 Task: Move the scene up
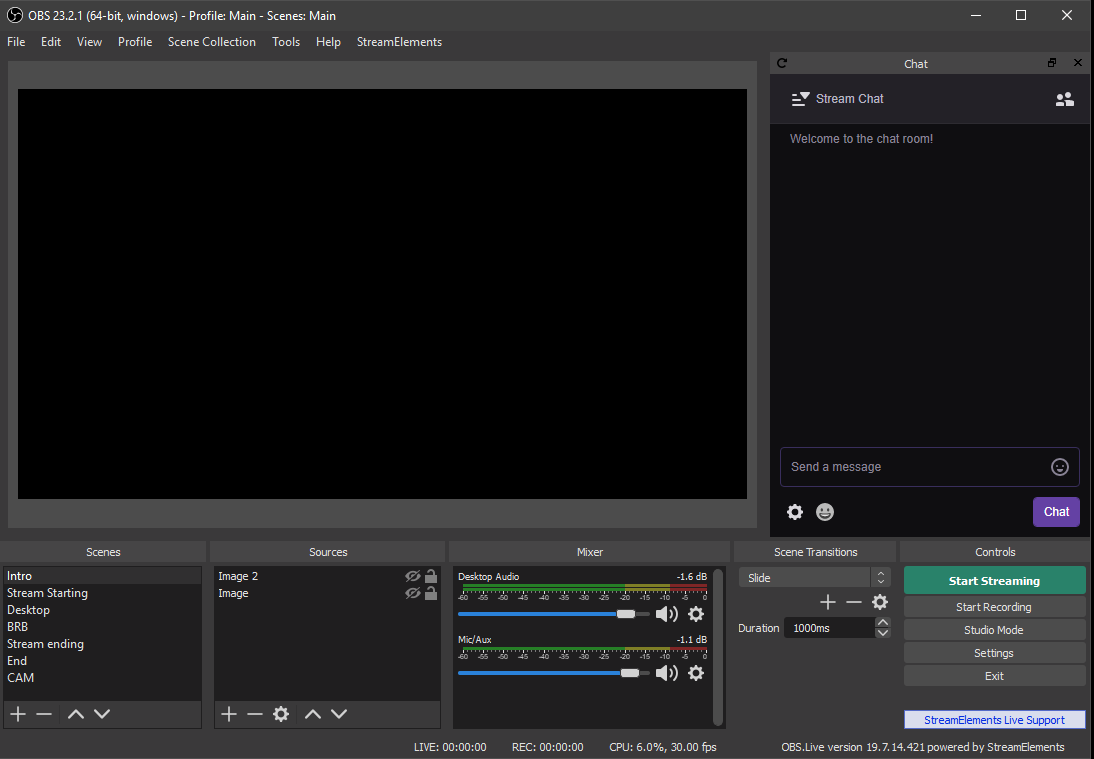click(x=75, y=714)
